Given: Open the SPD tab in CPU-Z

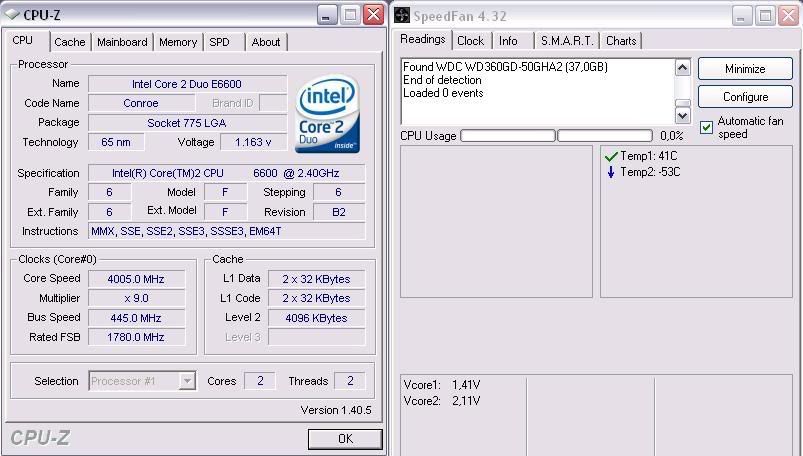Looking at the screenshot, I should click(219, 42).
